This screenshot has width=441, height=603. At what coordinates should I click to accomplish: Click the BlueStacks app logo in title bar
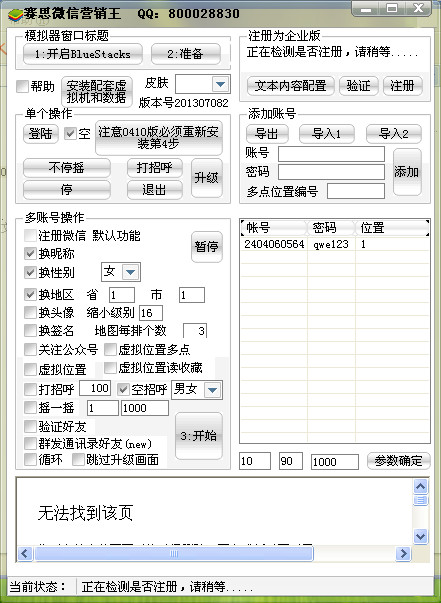click(x=15, y=14)
